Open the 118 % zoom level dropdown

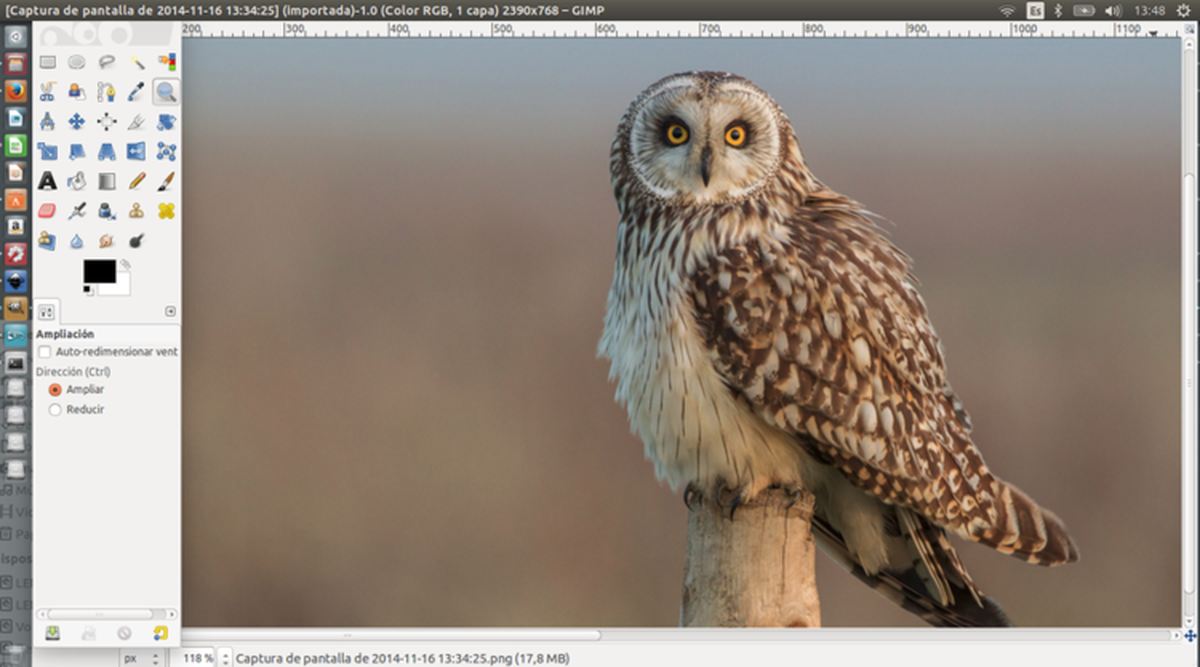pos(225,658)
